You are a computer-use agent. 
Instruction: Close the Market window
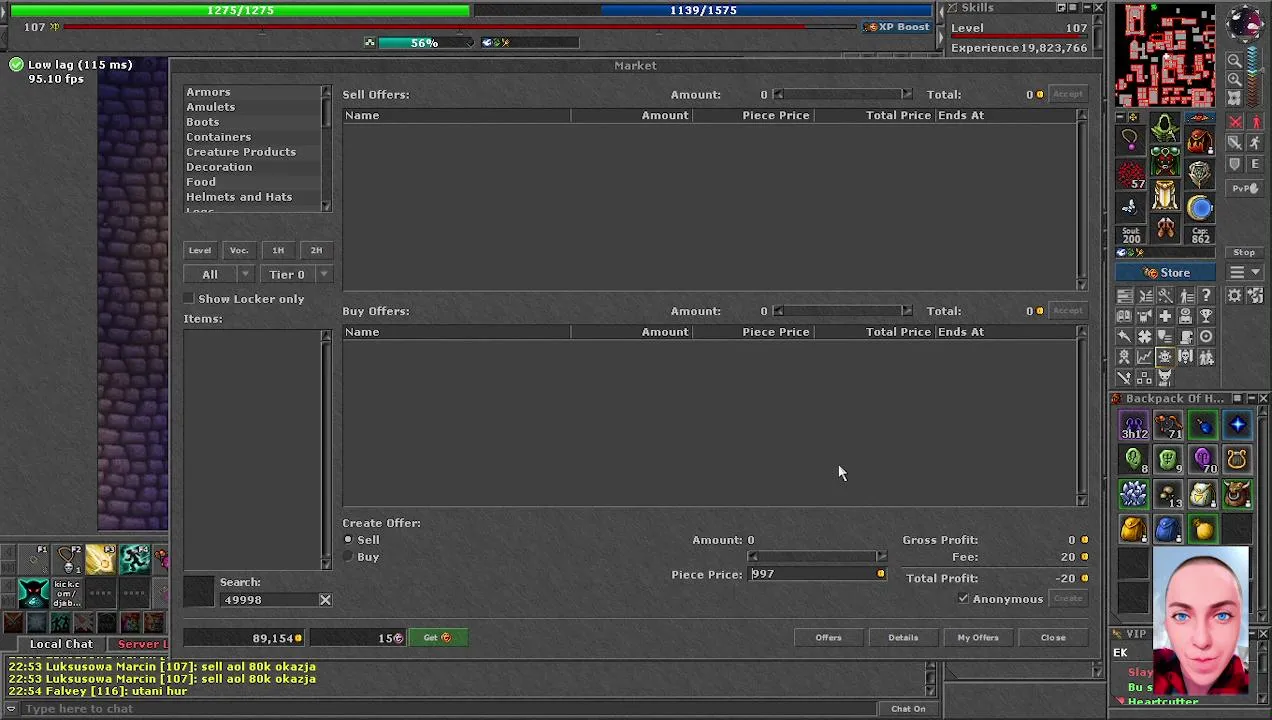[x=1053, y=638]
